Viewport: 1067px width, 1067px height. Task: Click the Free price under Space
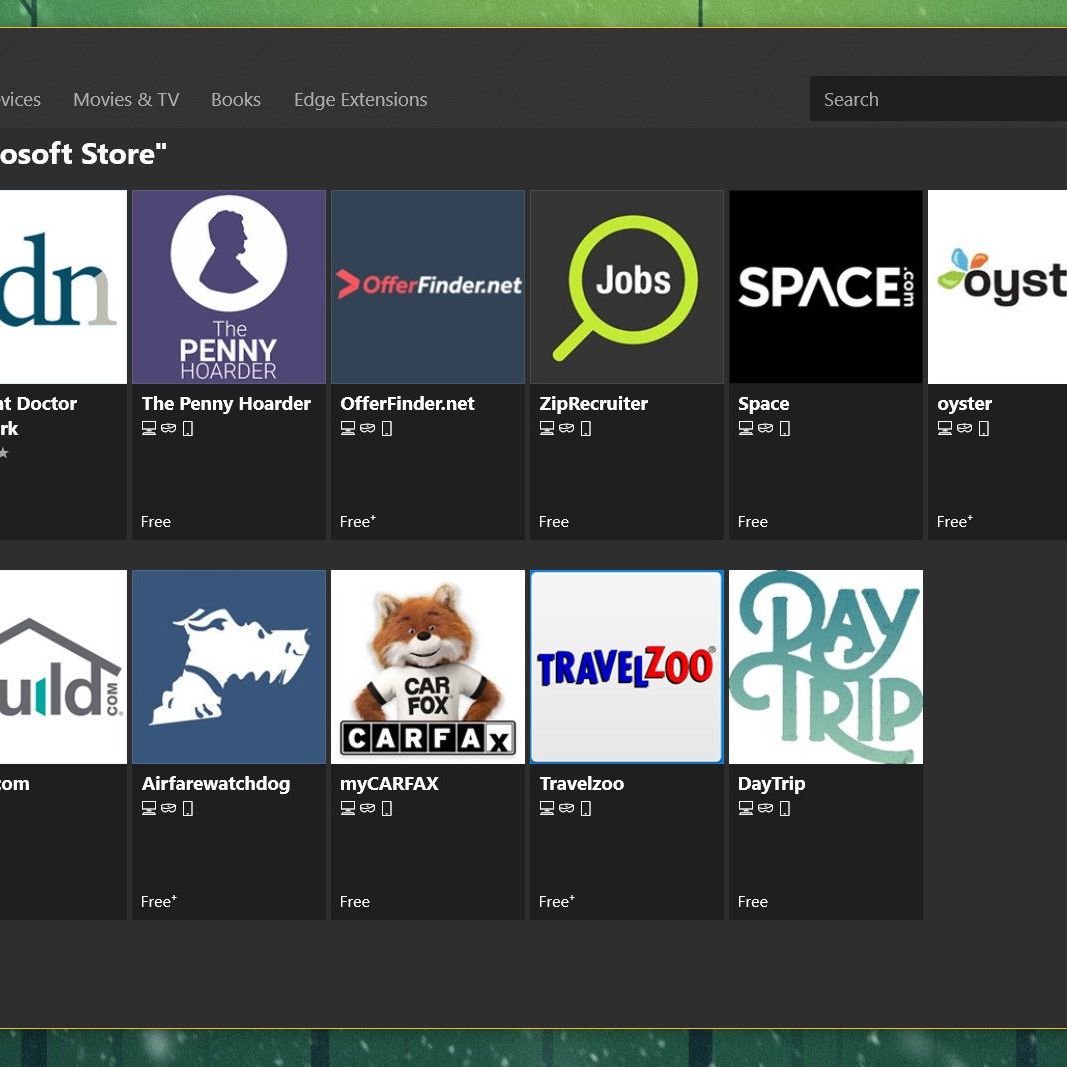(x=753, y=522)
